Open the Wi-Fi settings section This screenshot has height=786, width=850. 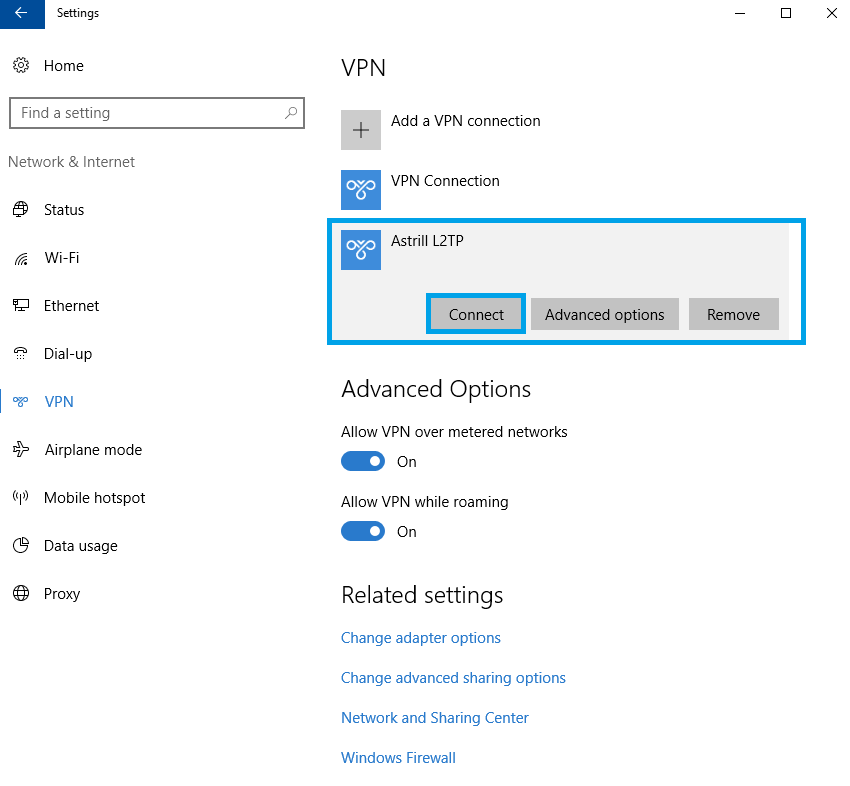click(62, 257)
